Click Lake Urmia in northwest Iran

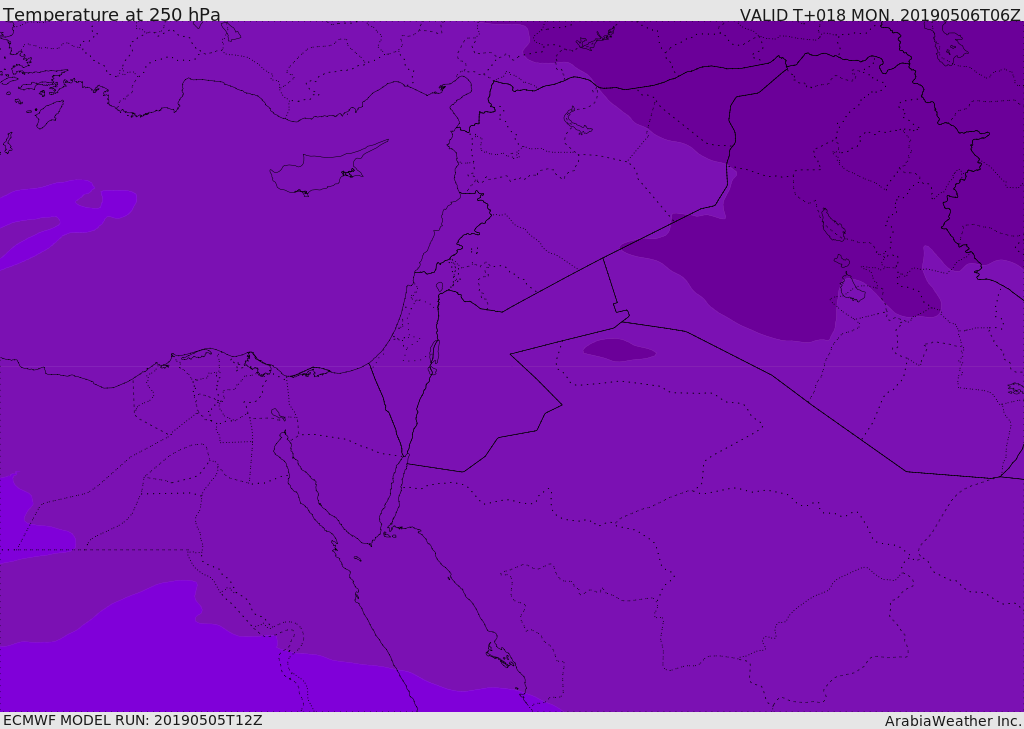[x=832, y=226]
